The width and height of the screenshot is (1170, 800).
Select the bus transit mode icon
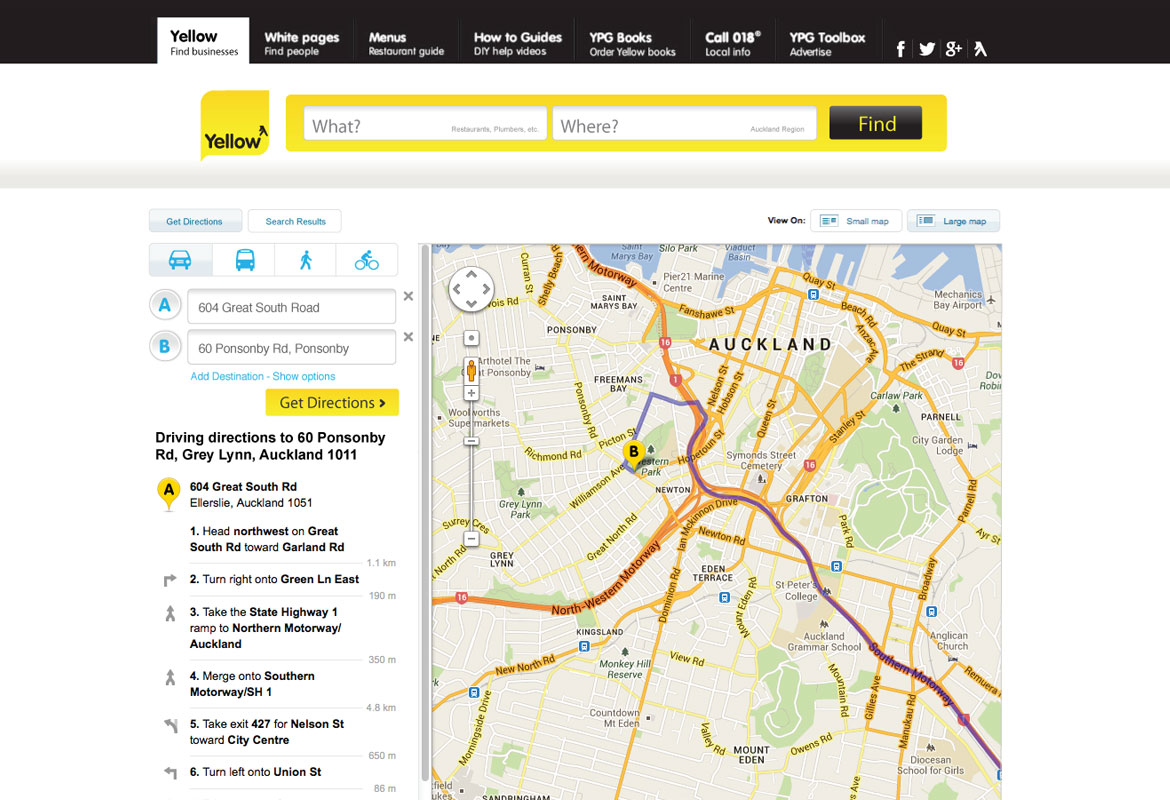[x=245, y=260]
